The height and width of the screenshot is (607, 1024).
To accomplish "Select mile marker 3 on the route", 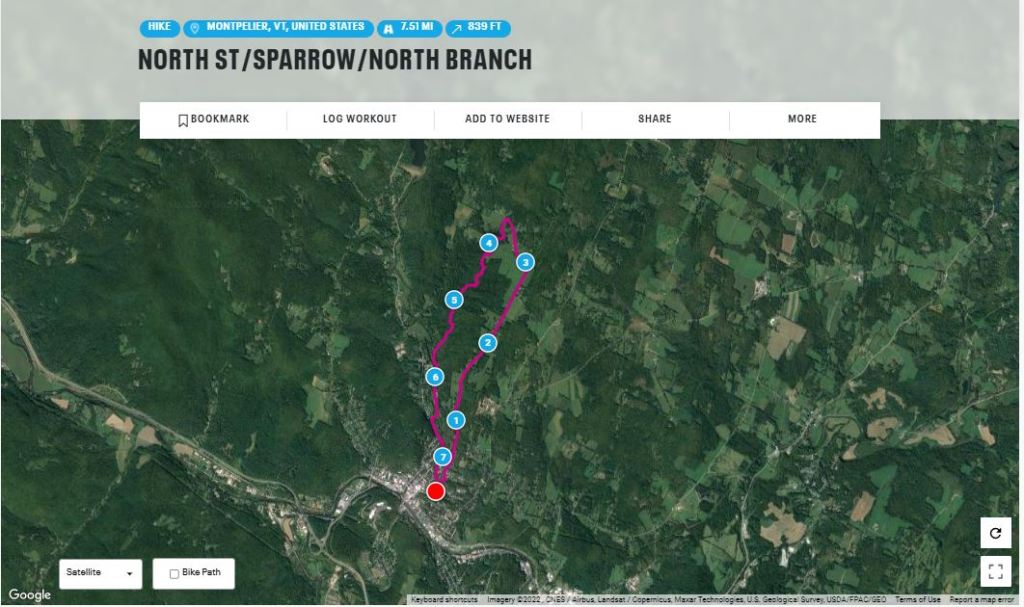I will (525, 262).
